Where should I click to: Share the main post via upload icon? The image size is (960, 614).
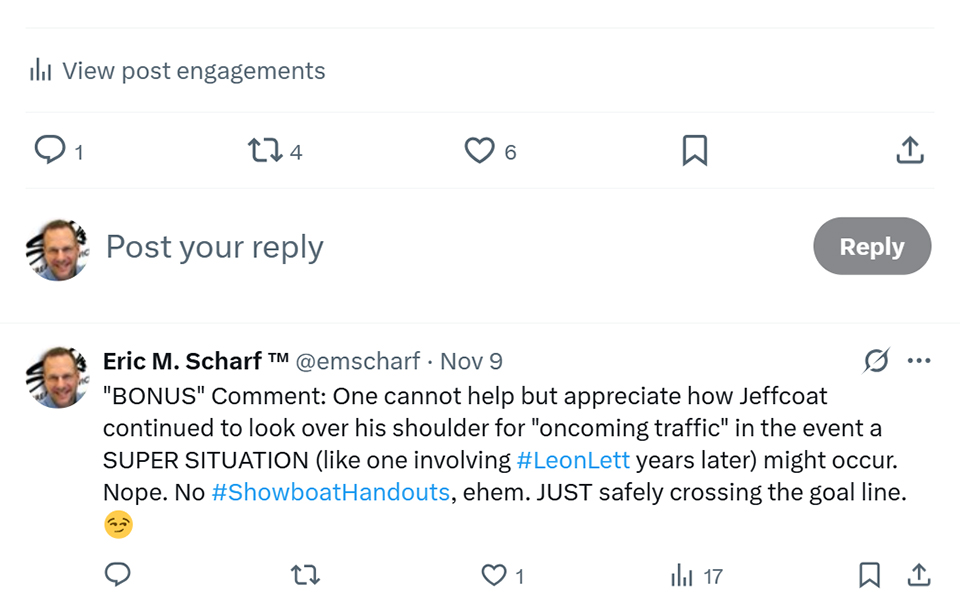click(909, 151)
